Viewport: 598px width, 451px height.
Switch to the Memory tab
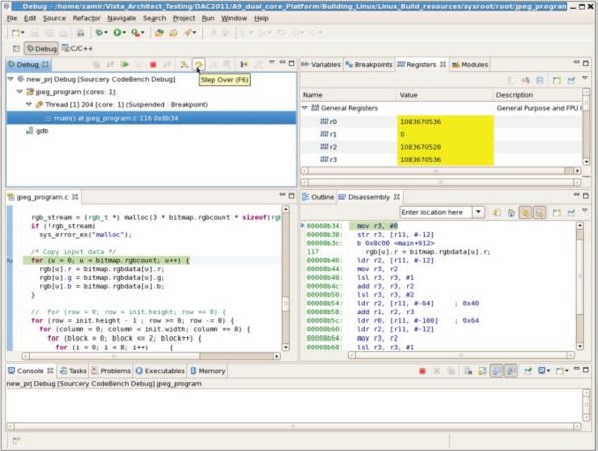click(208, 371)
